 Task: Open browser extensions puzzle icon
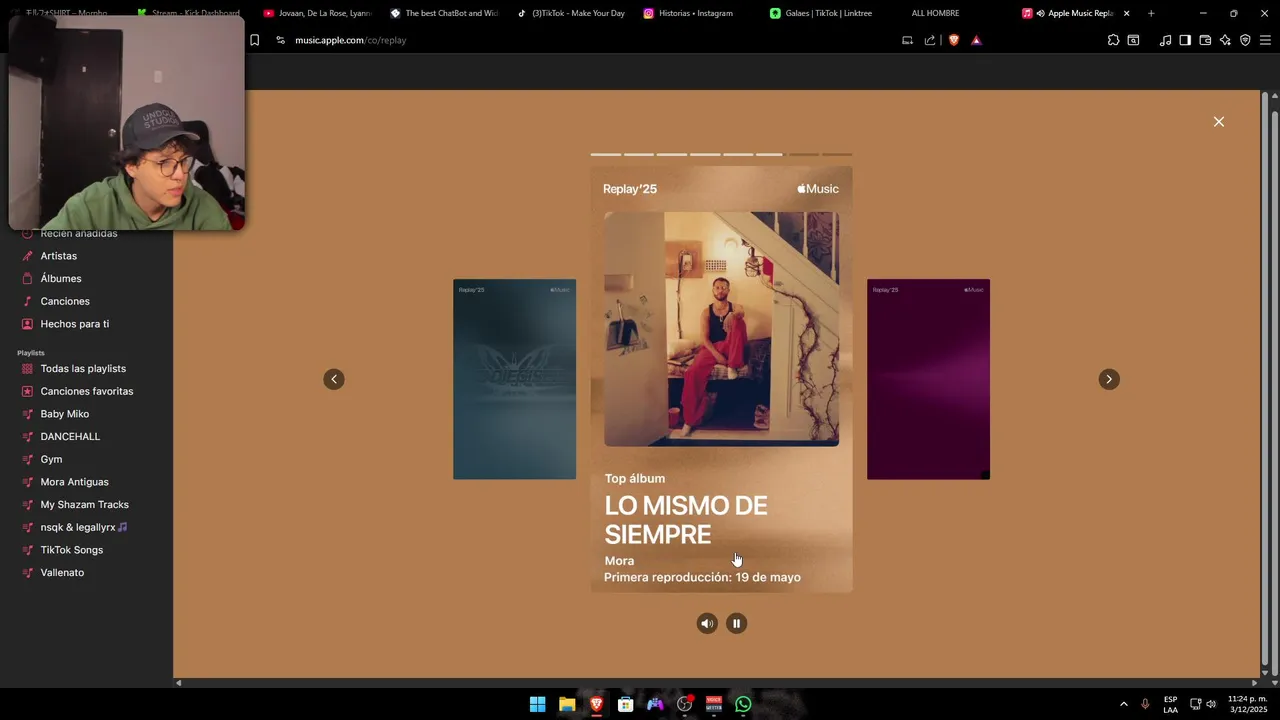point(1113,40)
